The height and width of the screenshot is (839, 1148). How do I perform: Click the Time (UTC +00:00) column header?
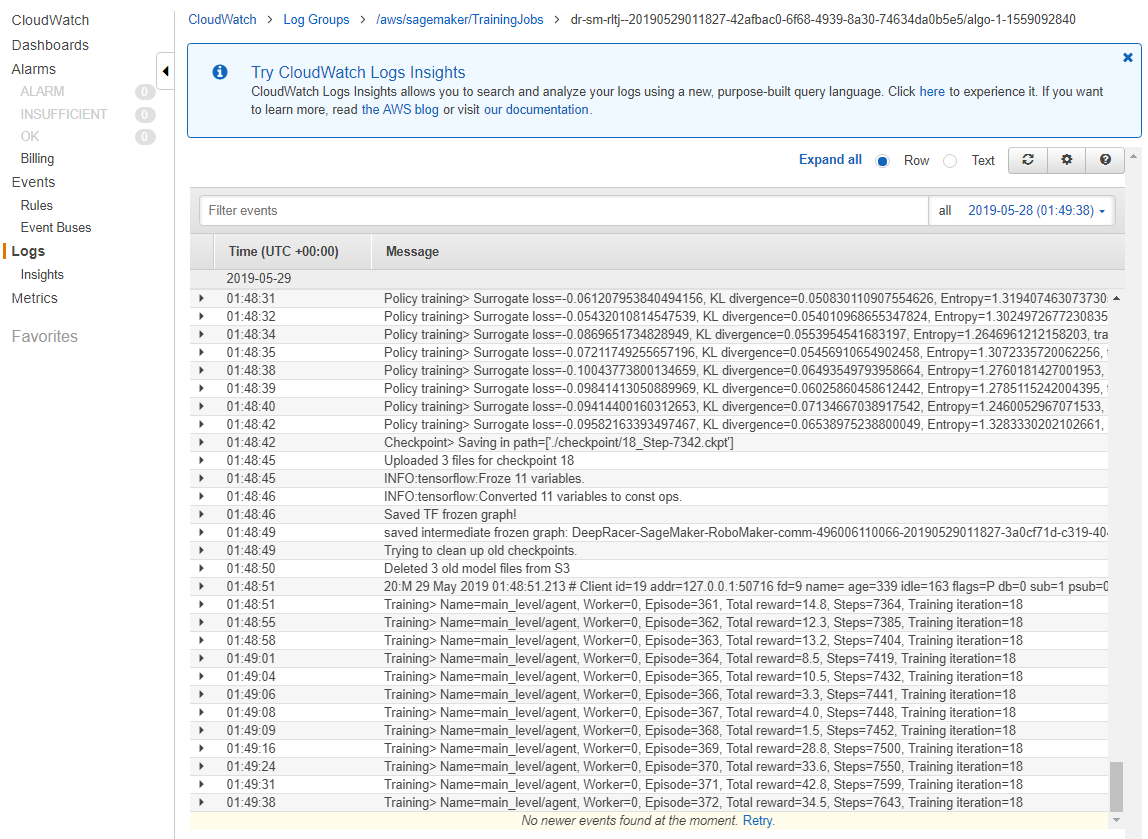coord(283,252)
